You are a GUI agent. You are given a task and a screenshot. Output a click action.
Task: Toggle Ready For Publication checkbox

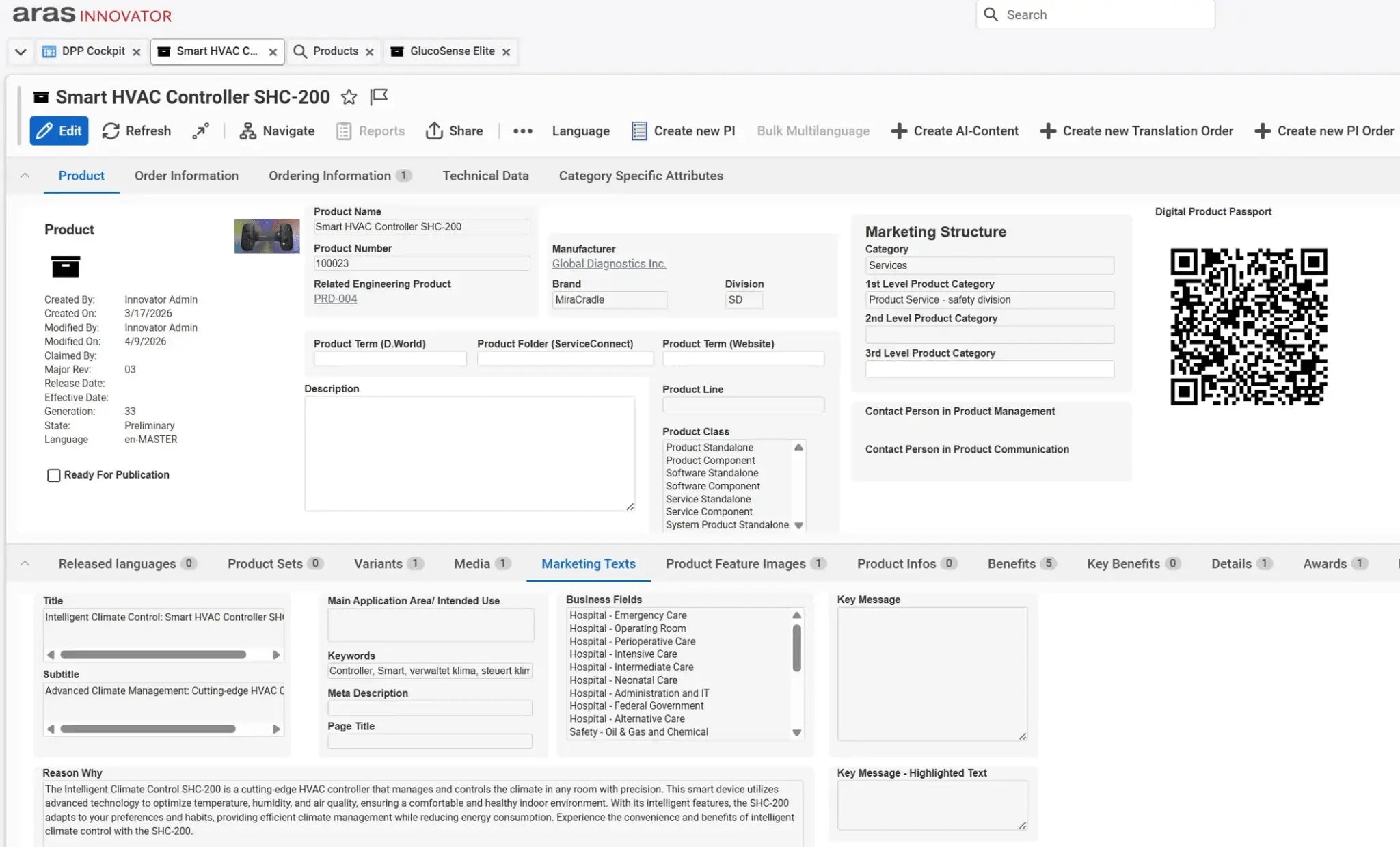pos(53,475)
